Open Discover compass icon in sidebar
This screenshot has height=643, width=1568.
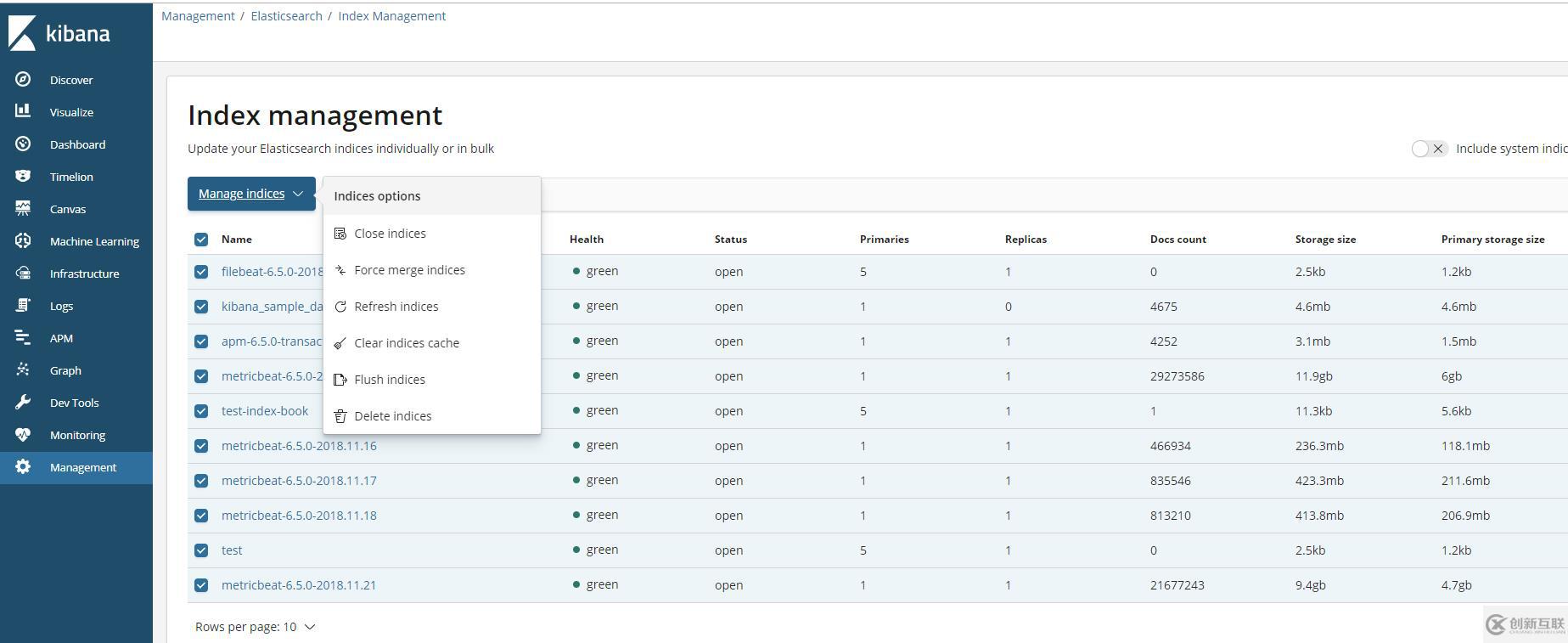coord(23,79)
